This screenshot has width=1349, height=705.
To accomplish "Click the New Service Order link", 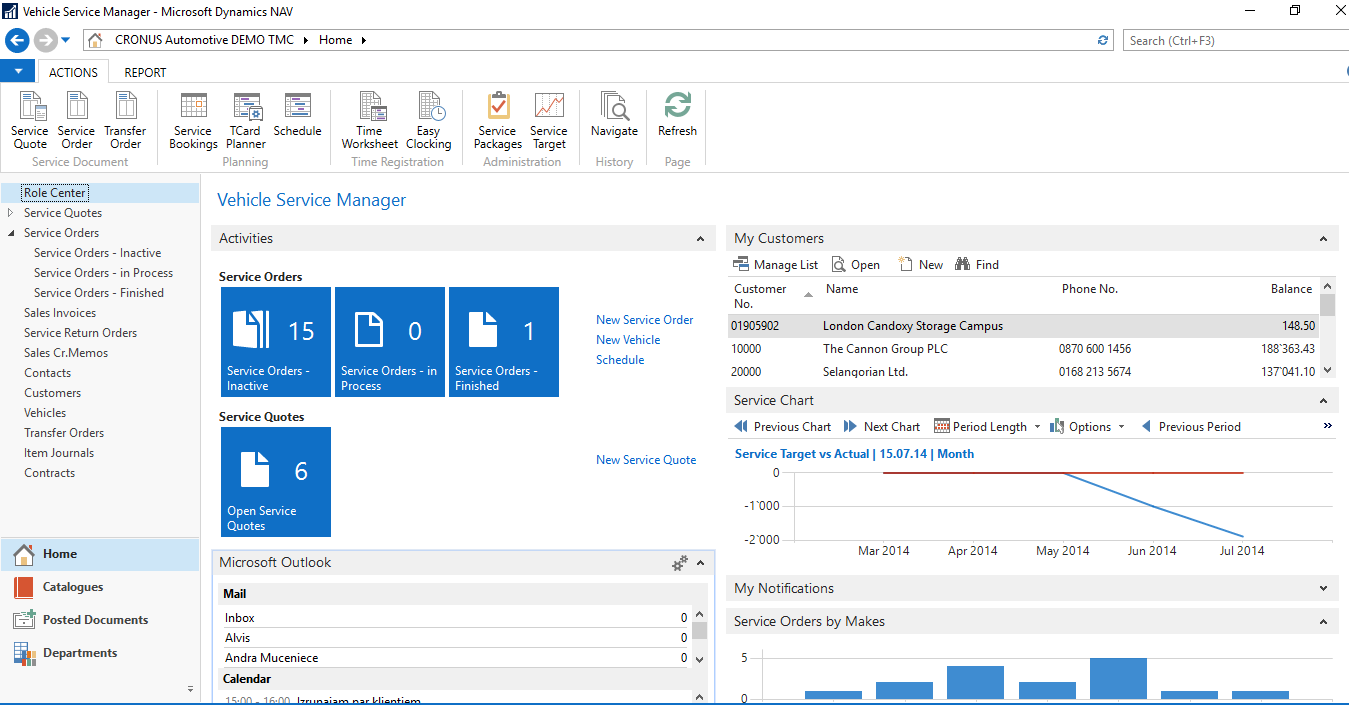I will tap(644, 320).
